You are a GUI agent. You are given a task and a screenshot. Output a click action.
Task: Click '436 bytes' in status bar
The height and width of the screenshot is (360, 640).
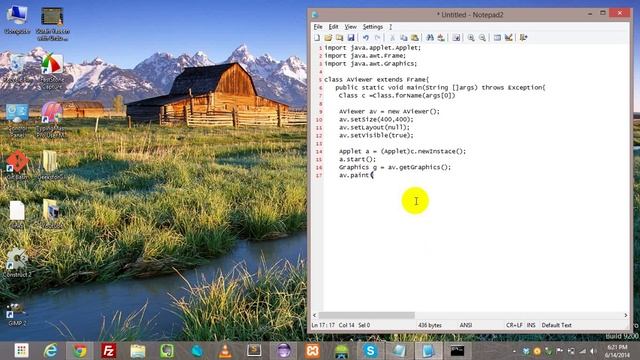[x=430, y=325]
